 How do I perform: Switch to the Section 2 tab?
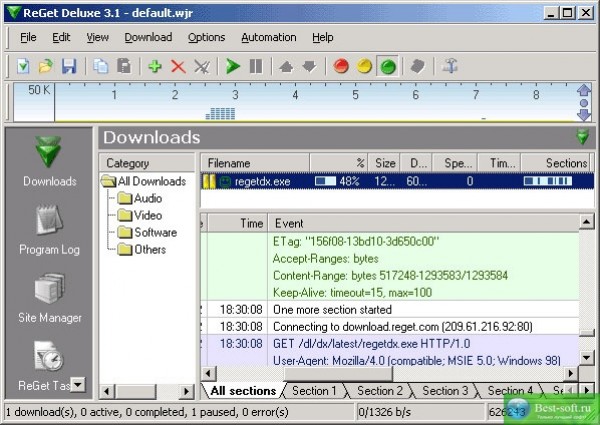[x=380, y=391]
